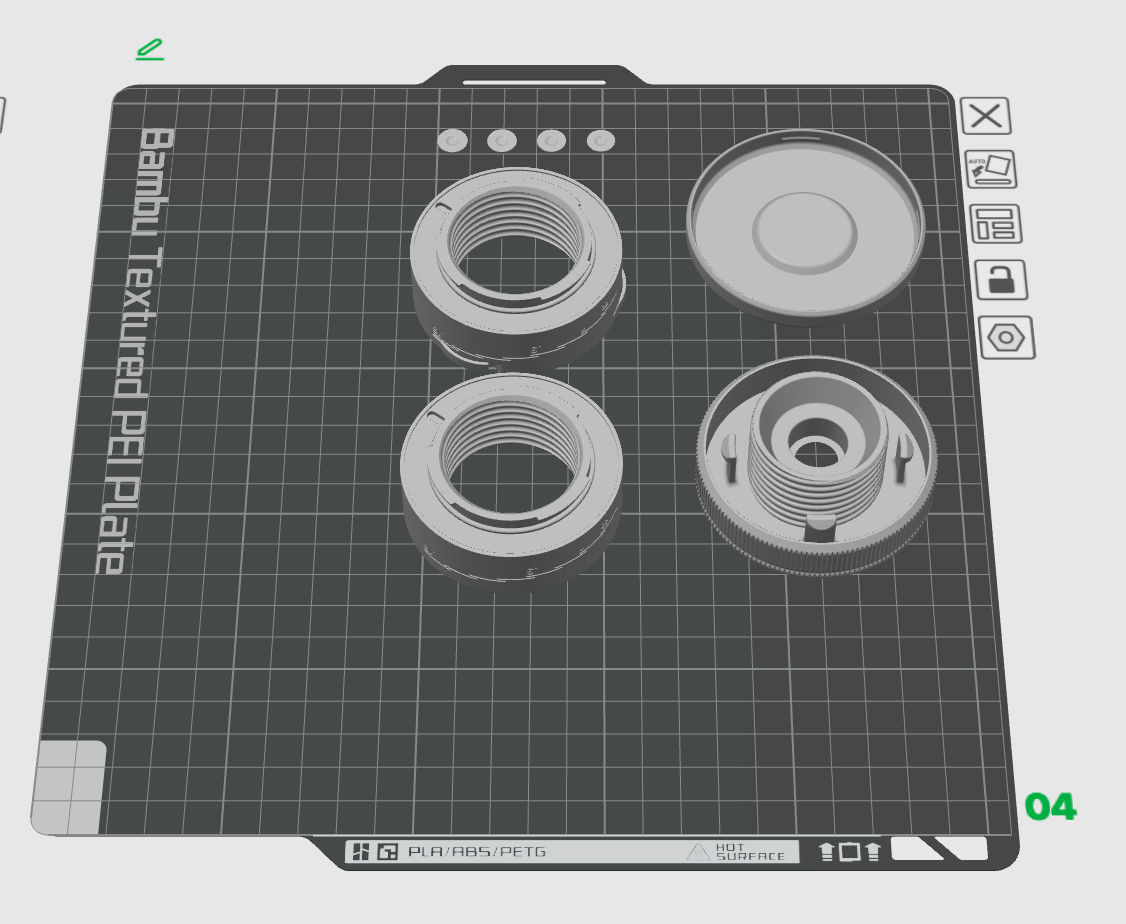Click the light gray corner square on plate
Viewport: 1126px width, 924px height.
69,787
